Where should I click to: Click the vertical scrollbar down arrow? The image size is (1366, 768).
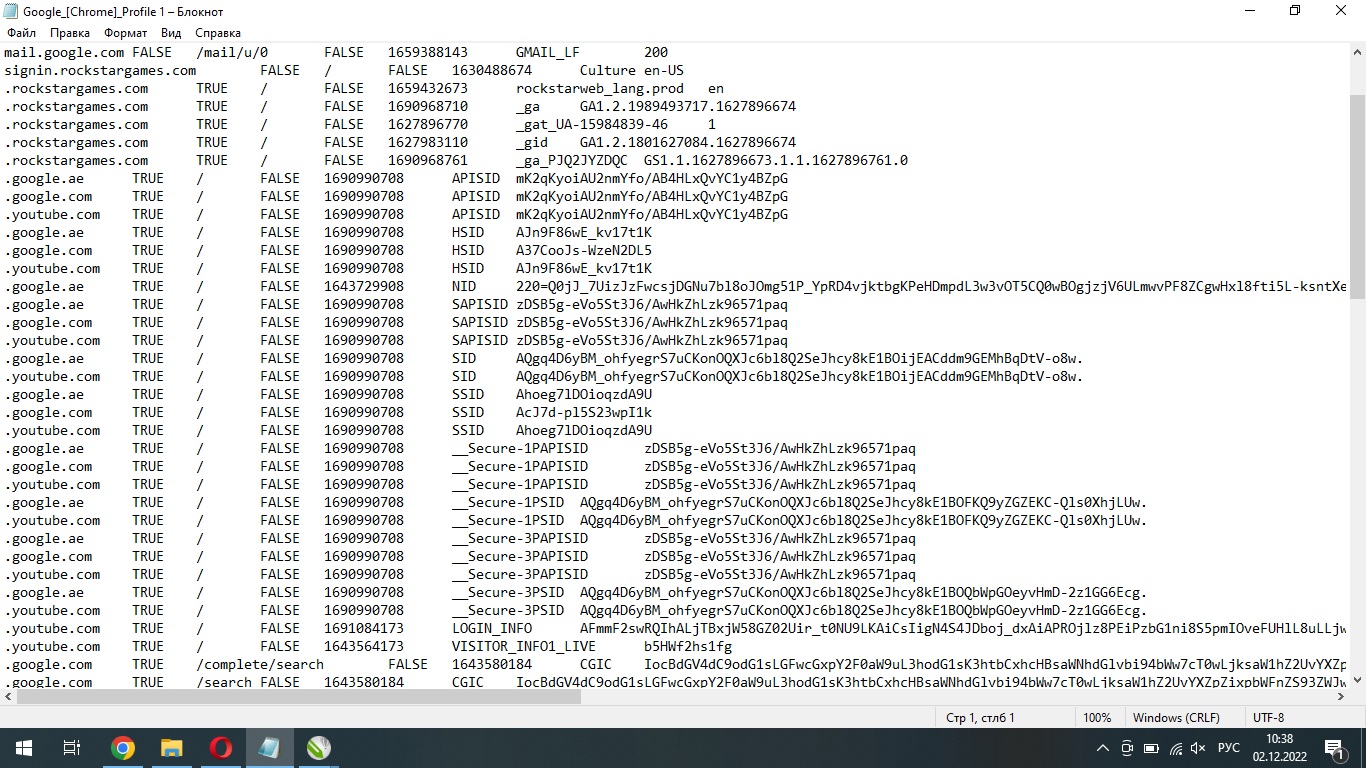pyautogui.click(x=1357, y=680)
